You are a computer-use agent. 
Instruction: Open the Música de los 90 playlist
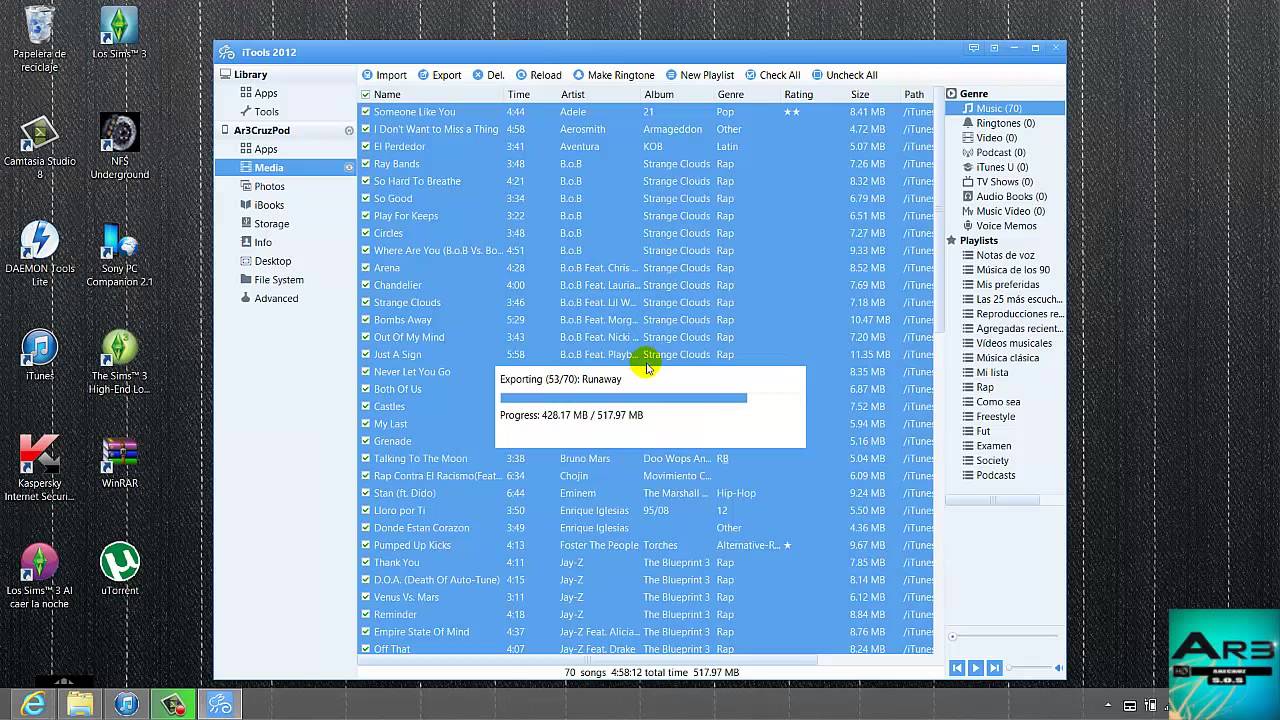(1006, 270)
